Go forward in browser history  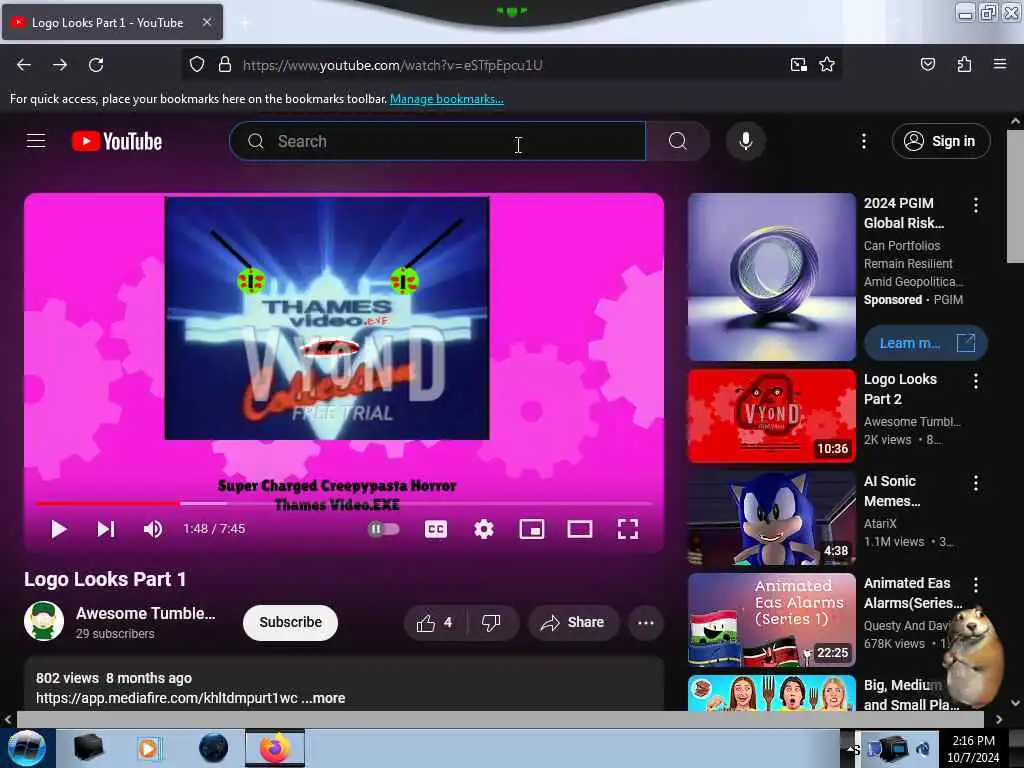(x=60, y=65)
